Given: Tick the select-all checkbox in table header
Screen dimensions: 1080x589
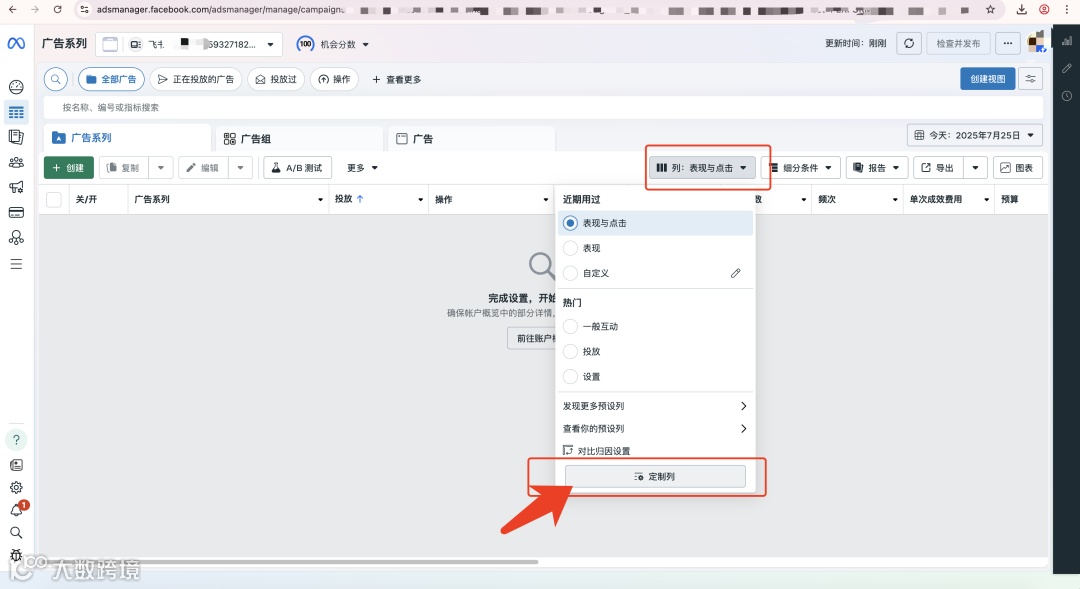Looking at the screenshot, I should tap(54, 200).
